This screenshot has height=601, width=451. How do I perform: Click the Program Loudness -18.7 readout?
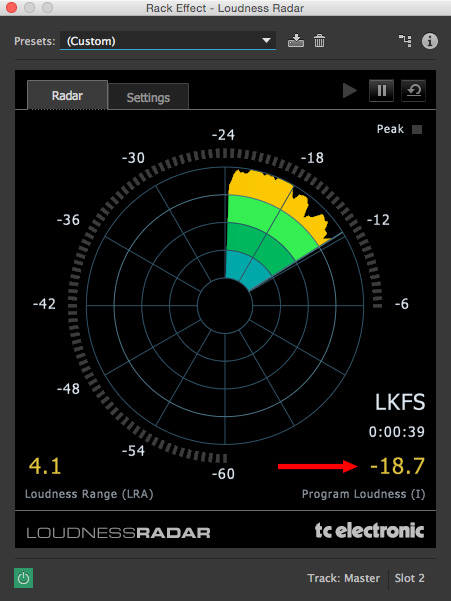(x=397, y=466)
